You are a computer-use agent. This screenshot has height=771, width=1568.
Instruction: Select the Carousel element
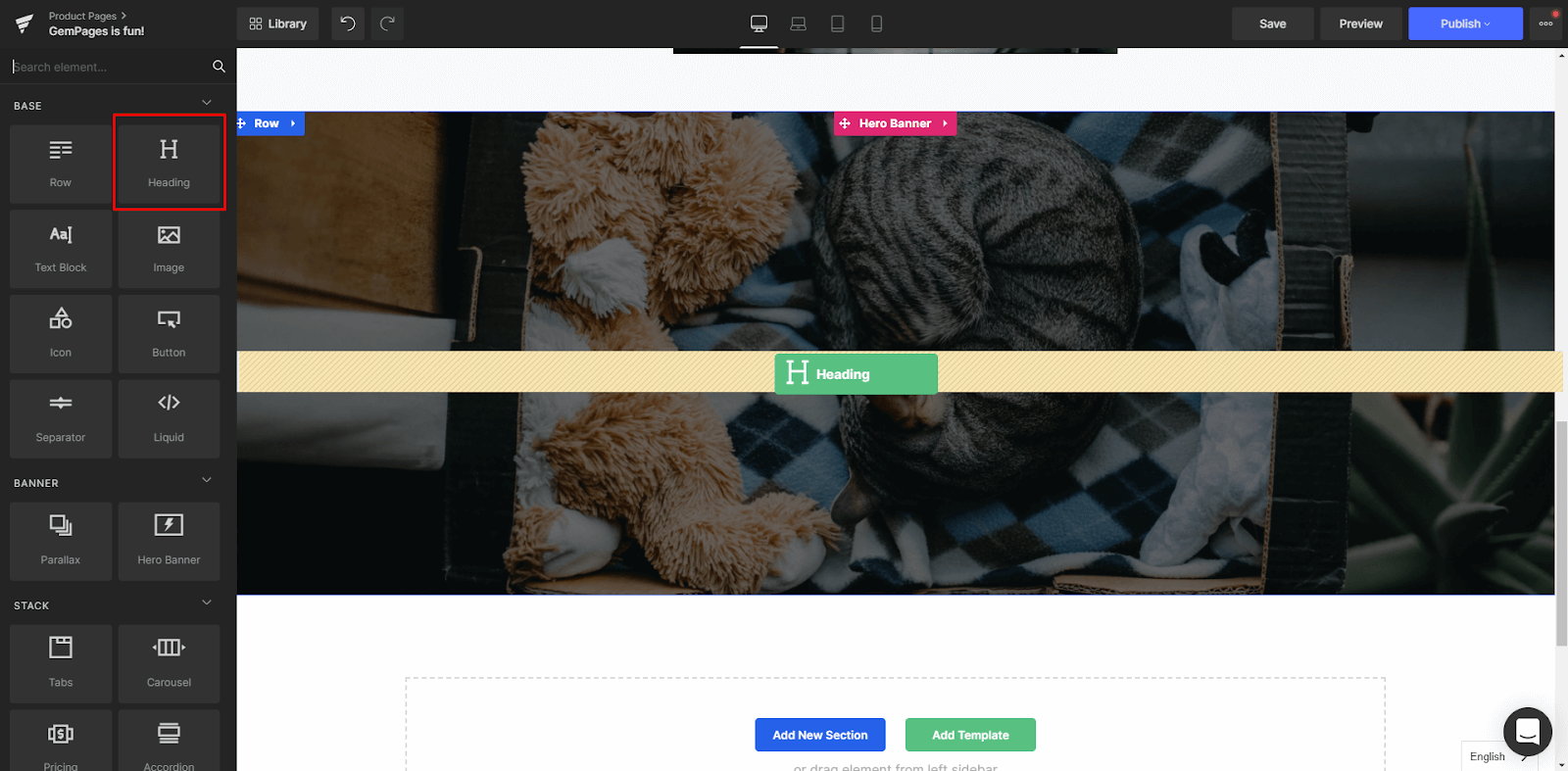point(169,663)
